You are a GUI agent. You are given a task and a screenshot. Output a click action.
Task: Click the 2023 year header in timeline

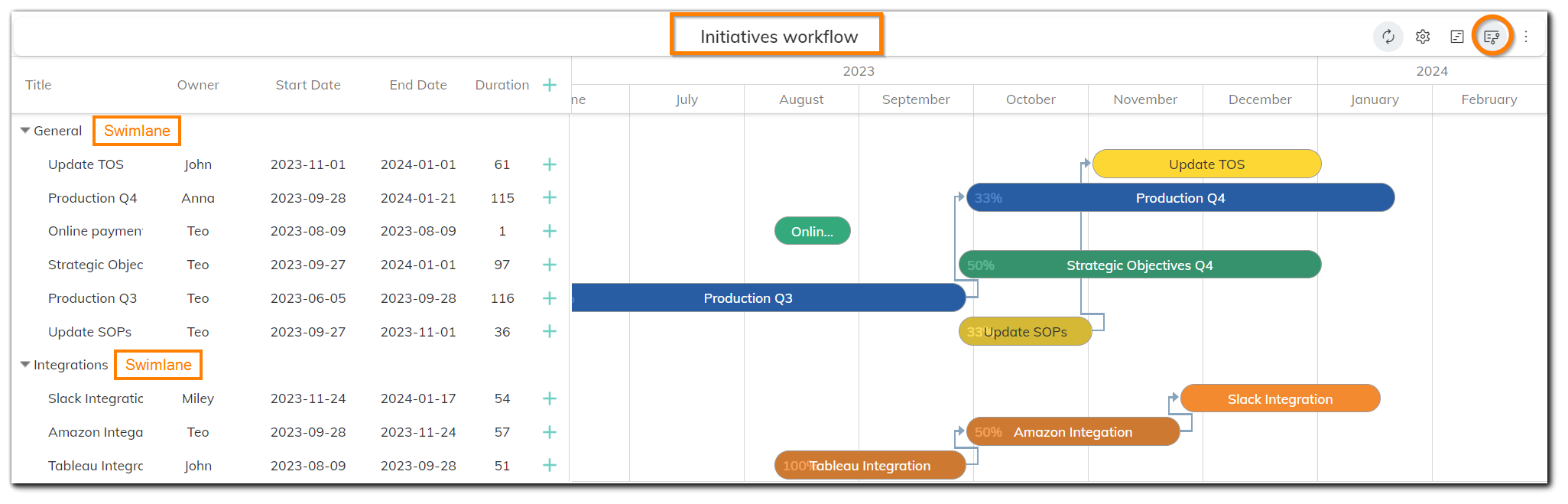(x=859, y=71)
